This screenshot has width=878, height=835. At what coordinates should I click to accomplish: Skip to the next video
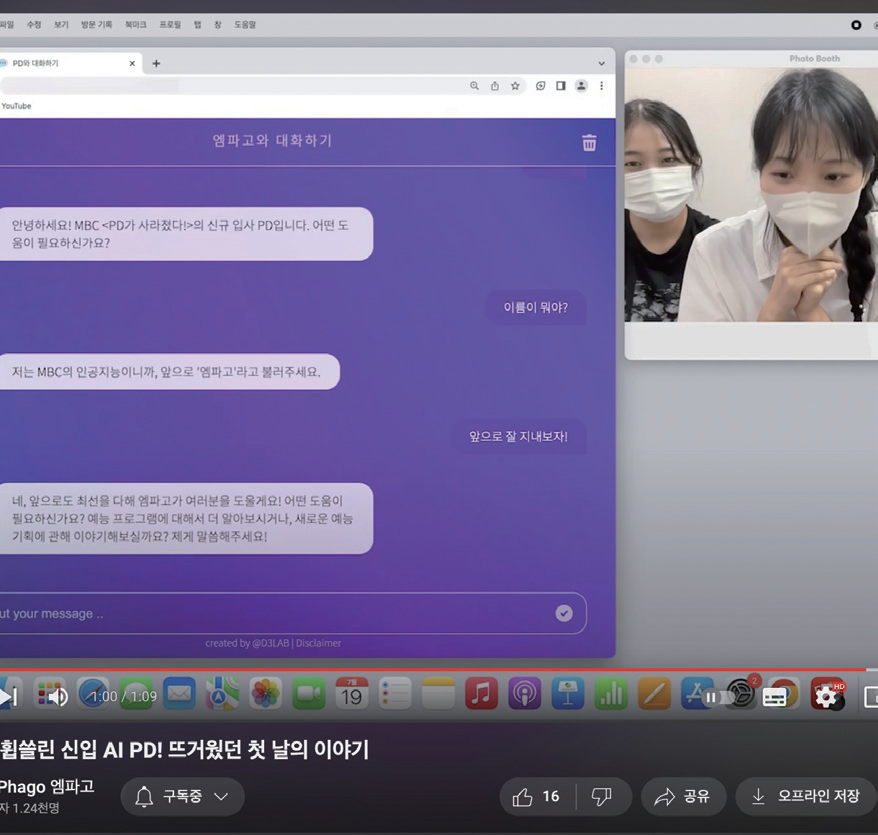click(x=9, y=697)
